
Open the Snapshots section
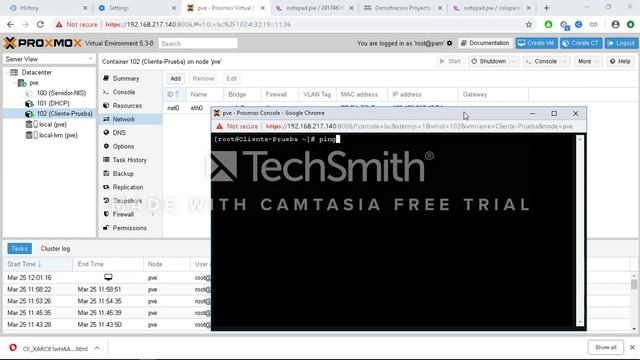coord(127,201)
